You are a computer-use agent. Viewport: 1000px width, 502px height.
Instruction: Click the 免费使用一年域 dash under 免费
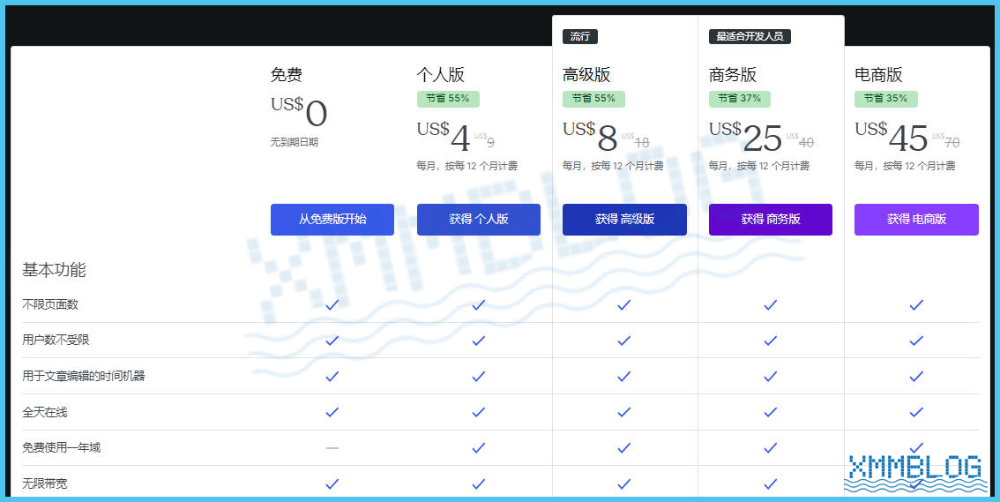tap(332, 448)
